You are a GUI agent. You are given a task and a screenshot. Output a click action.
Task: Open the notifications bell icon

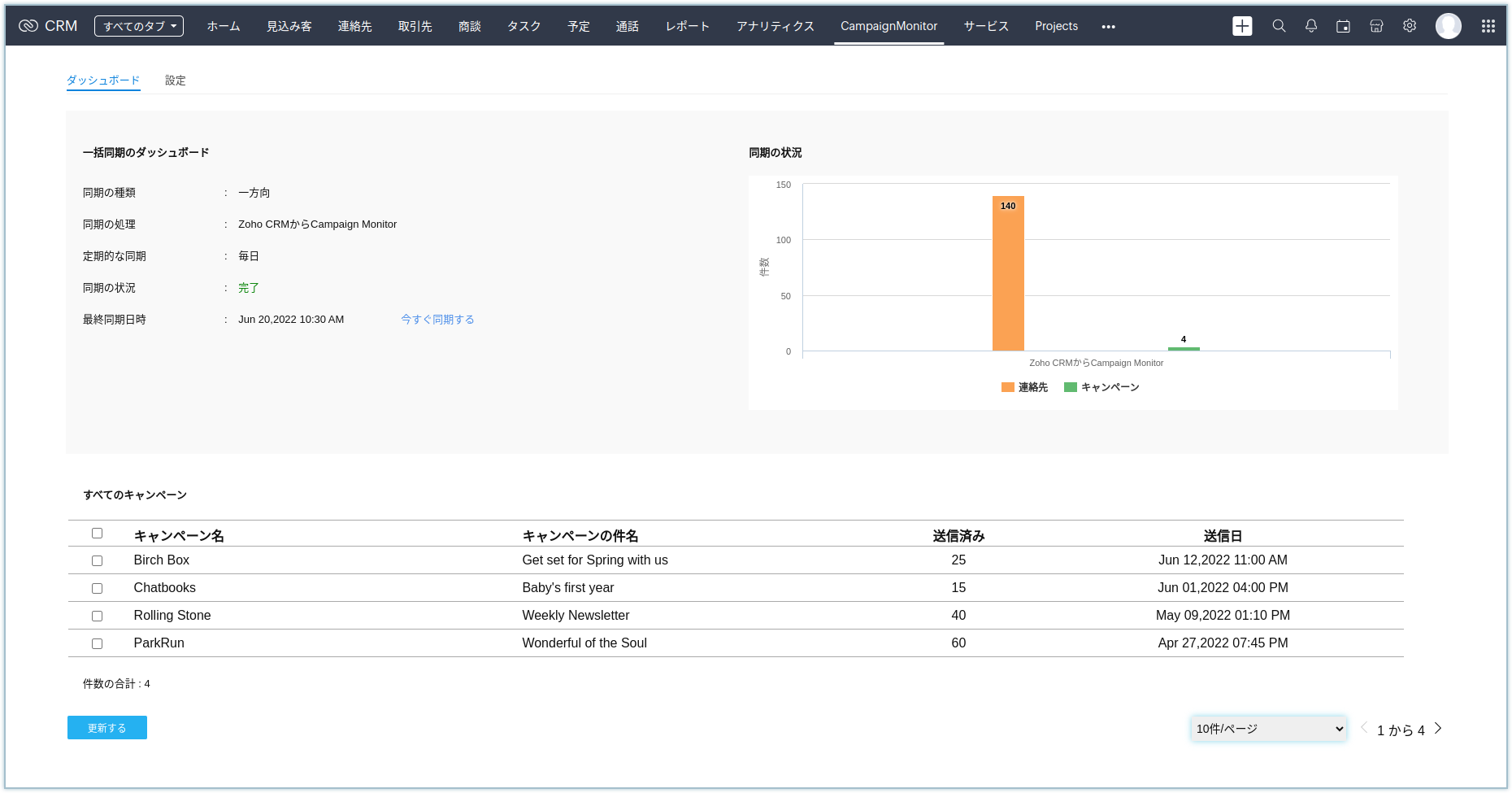click(x=1311, y=26)
